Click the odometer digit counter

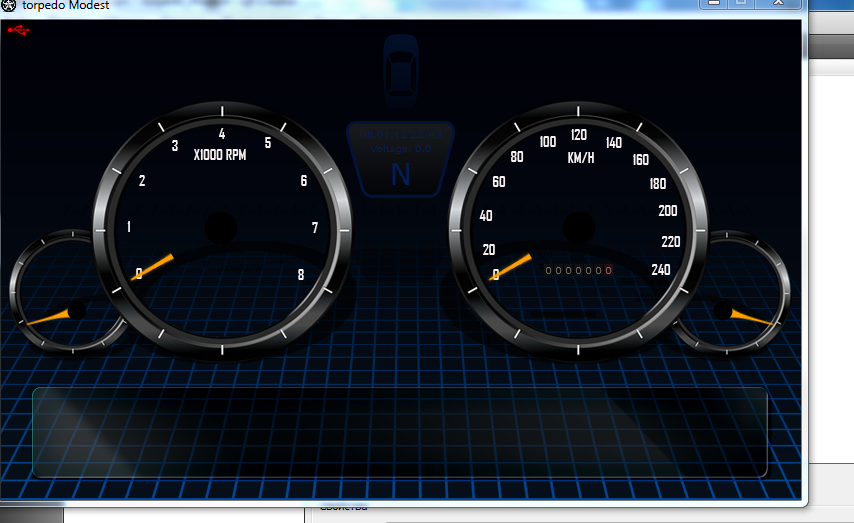tap(578, 271)
